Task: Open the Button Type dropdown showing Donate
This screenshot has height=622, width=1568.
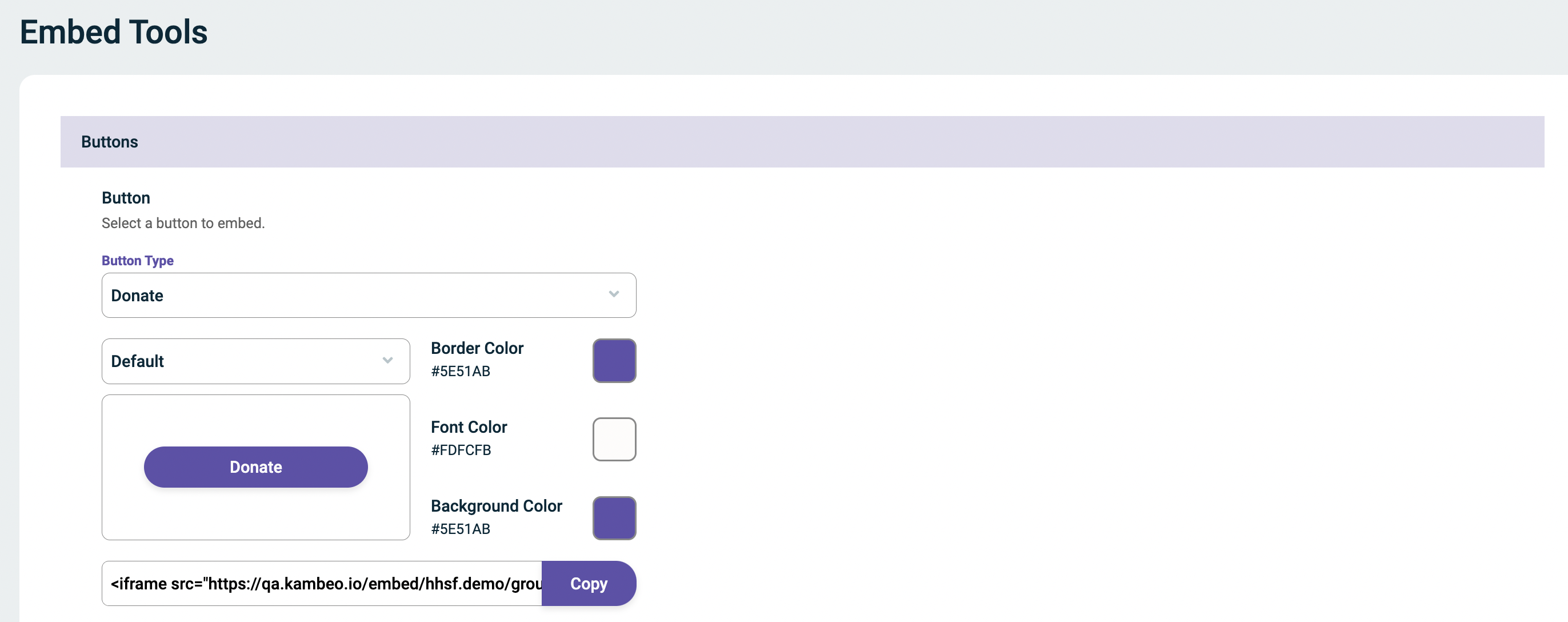Action: point(369,296)
